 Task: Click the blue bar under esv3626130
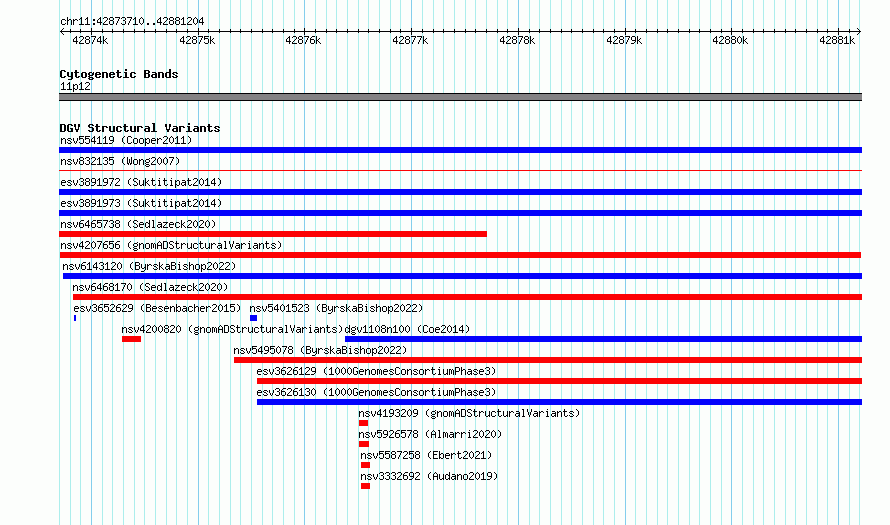pos(559,402)
